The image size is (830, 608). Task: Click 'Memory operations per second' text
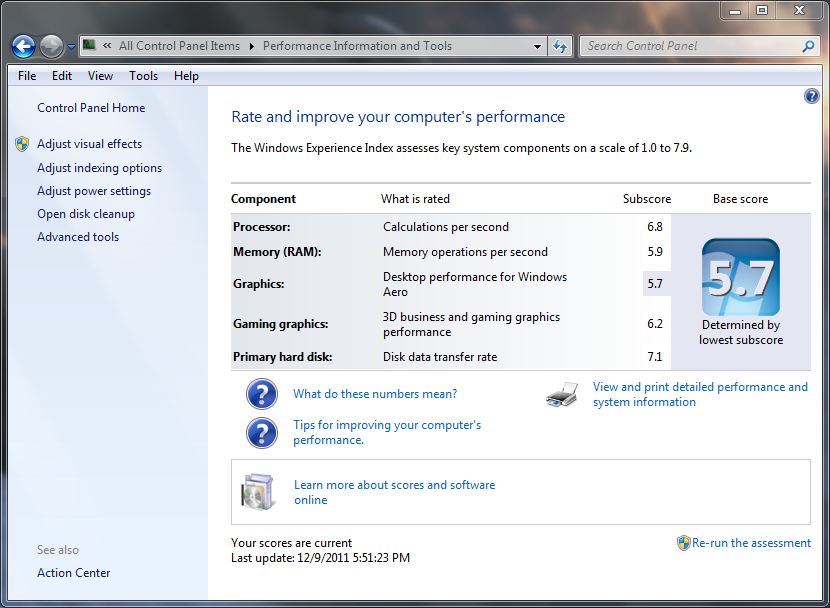465,252
